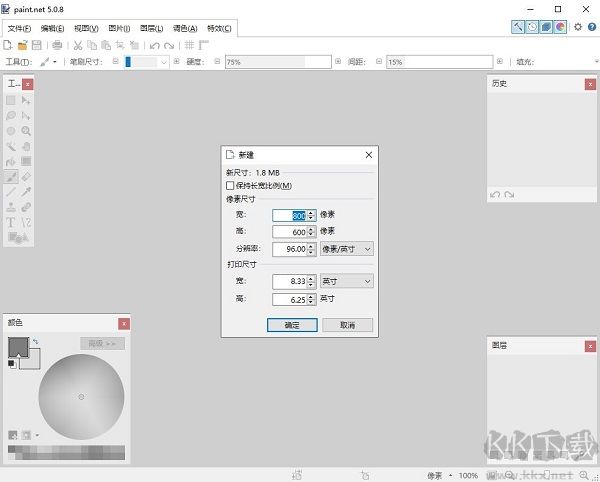Enable the 保持长宽比例 checkbox
Viewport: 600px width, 482px height.
pos(230,186)
